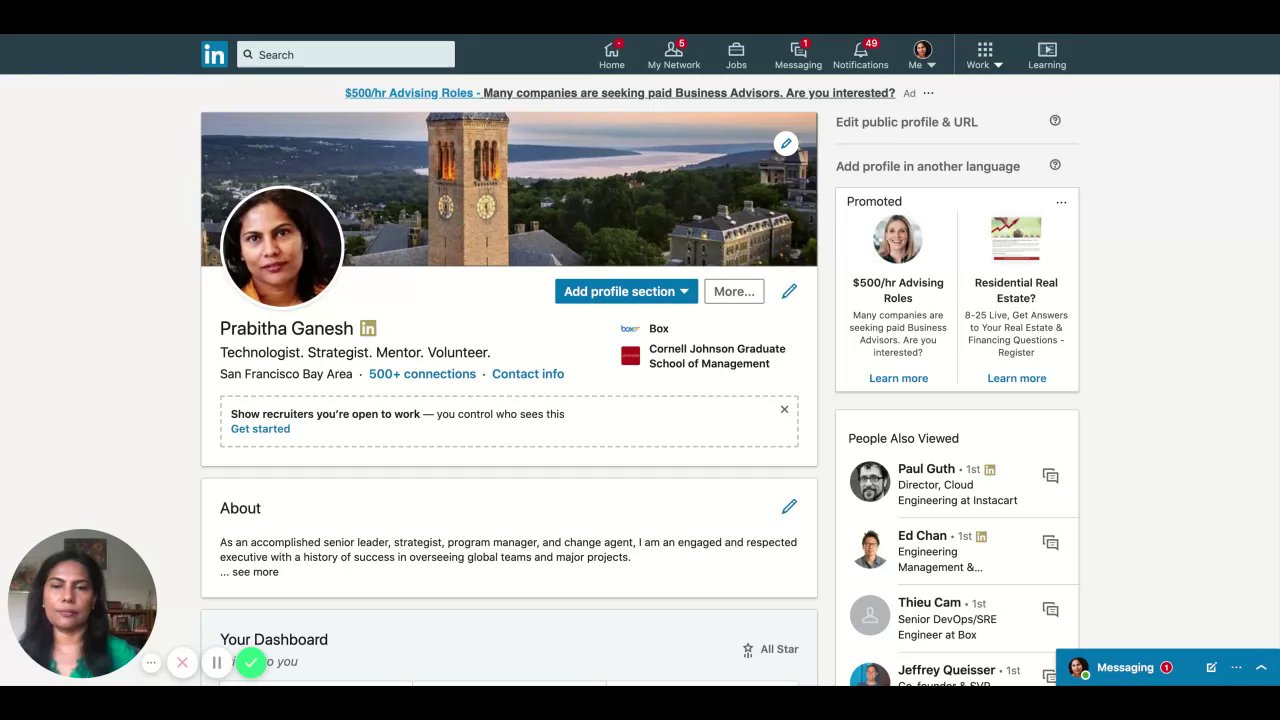
Task: Edit the background banner photo pencil icon
Action: (x=786, y=144)
